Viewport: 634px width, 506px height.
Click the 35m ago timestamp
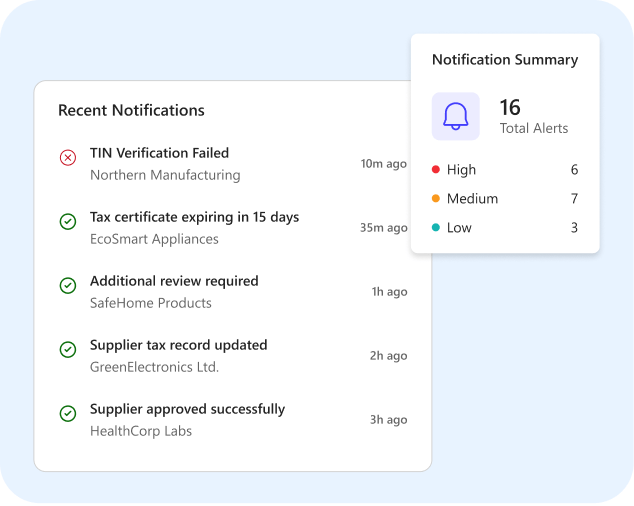pos(384,228)
